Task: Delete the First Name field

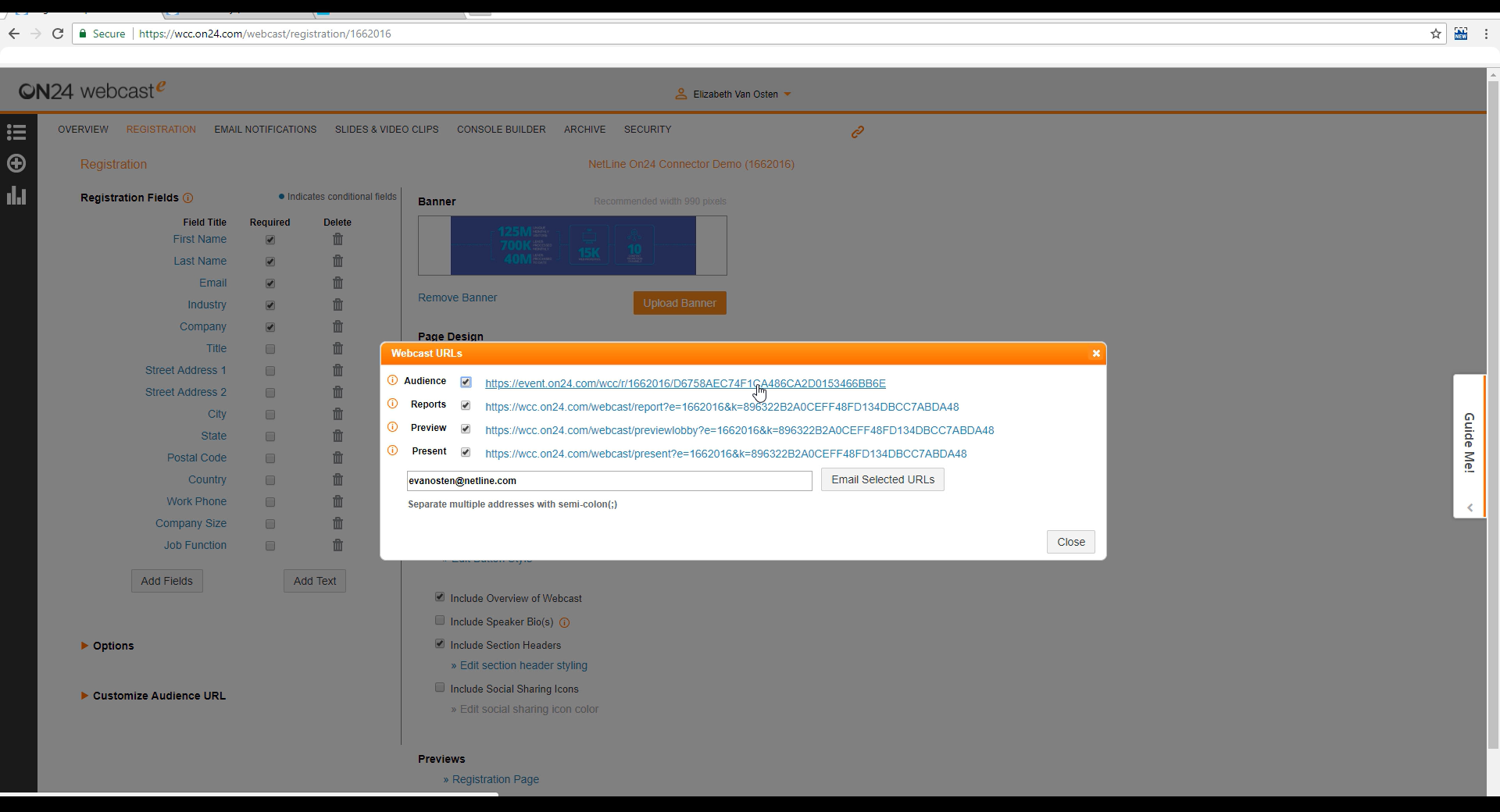Action: [x=337, y=239]
